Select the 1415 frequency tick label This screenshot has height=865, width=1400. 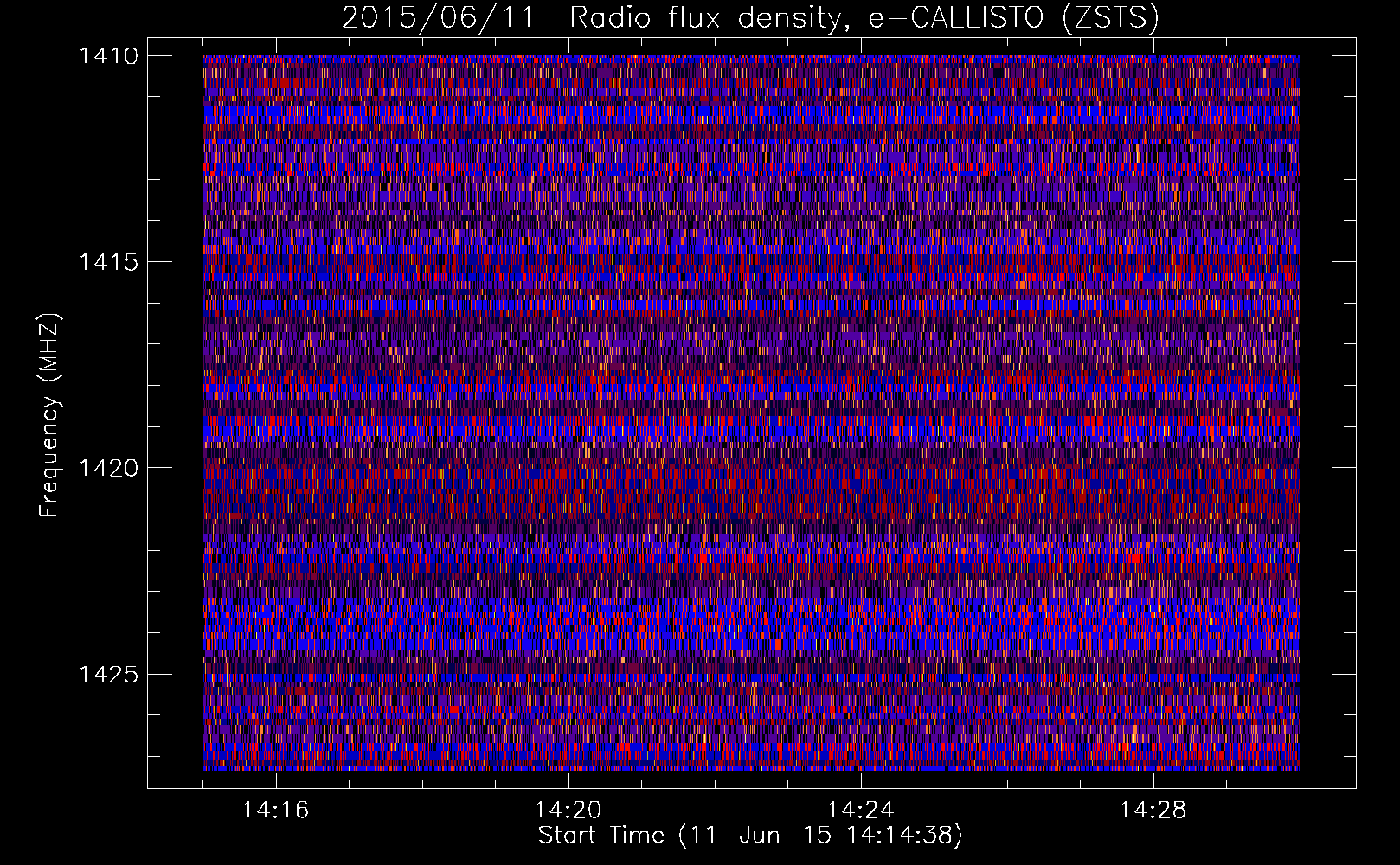(109, 262)
